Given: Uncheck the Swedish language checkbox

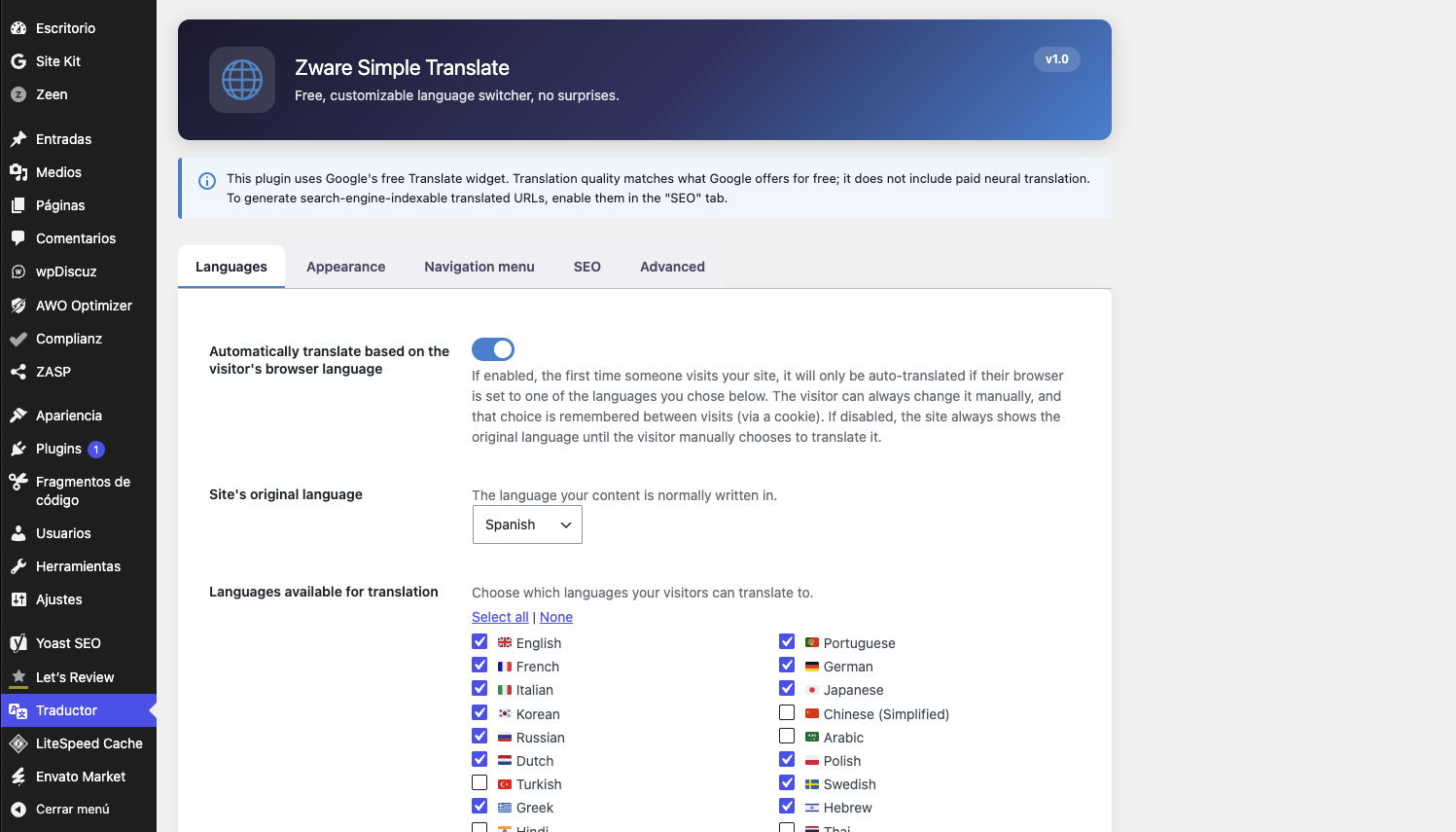Looking at the screenshot, I should point(787,782).
